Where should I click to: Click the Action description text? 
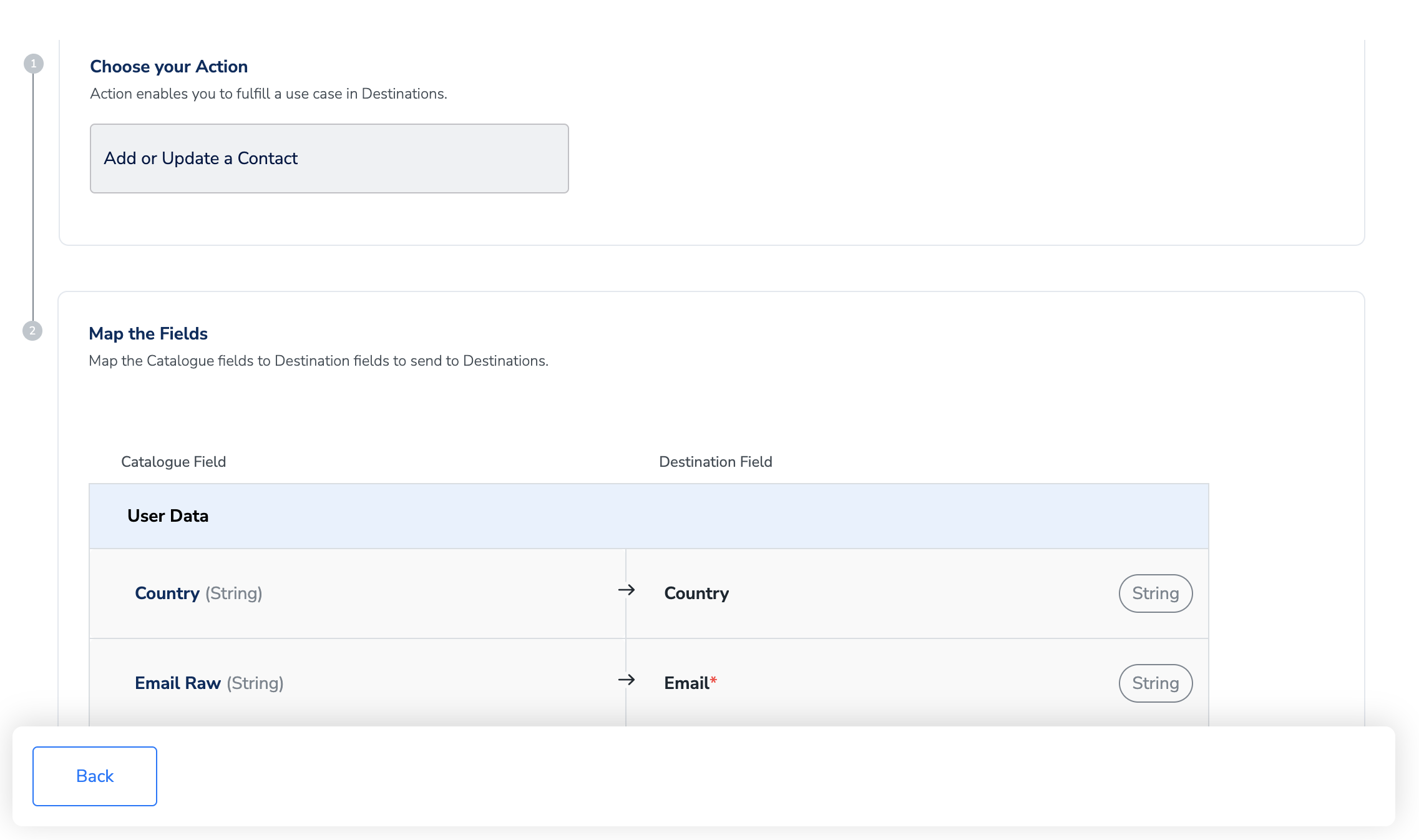[268, 94]
